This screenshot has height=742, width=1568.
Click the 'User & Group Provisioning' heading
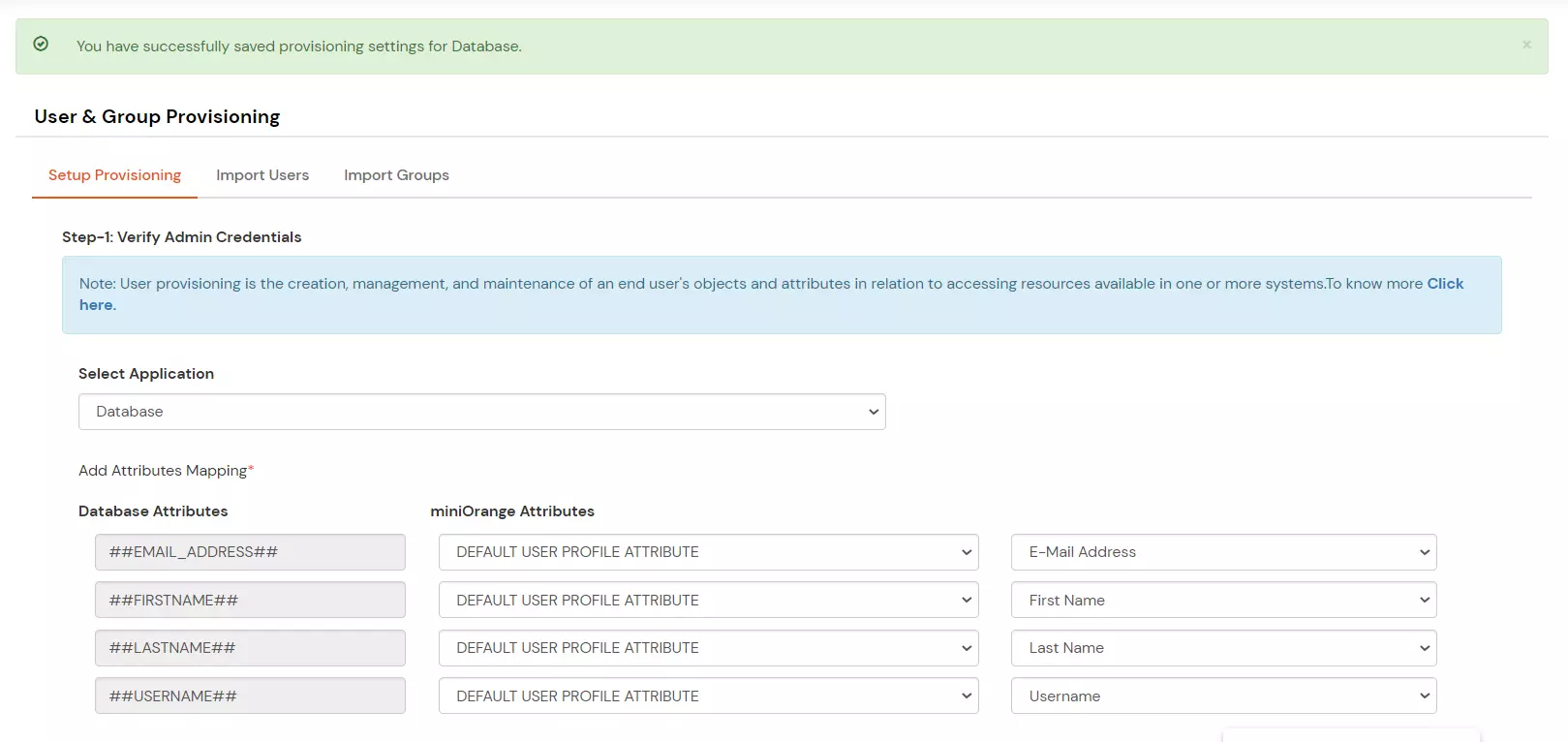tap(157, 116)
